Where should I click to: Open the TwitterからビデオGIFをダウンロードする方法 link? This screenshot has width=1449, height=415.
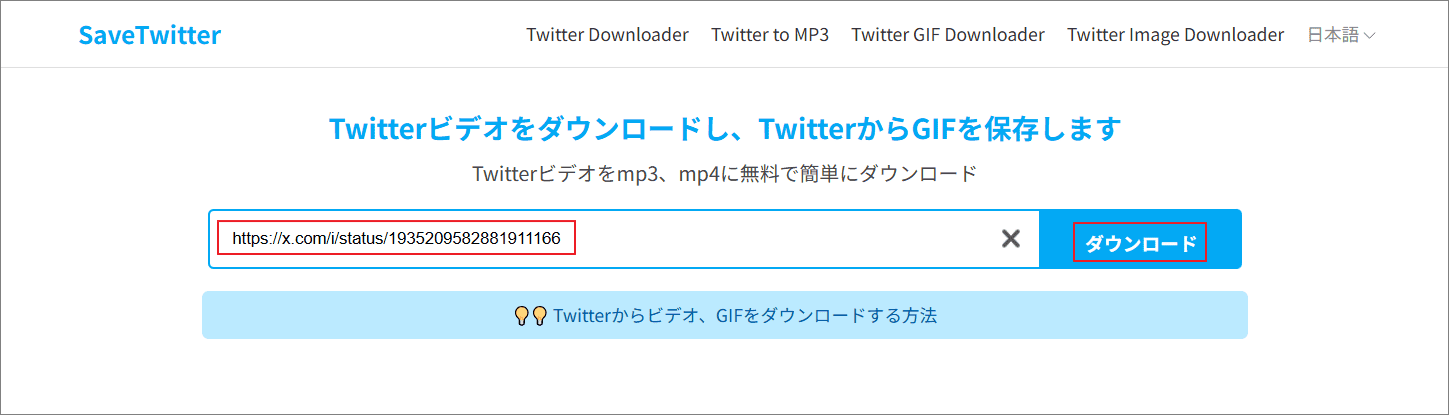tap(744, 316)
